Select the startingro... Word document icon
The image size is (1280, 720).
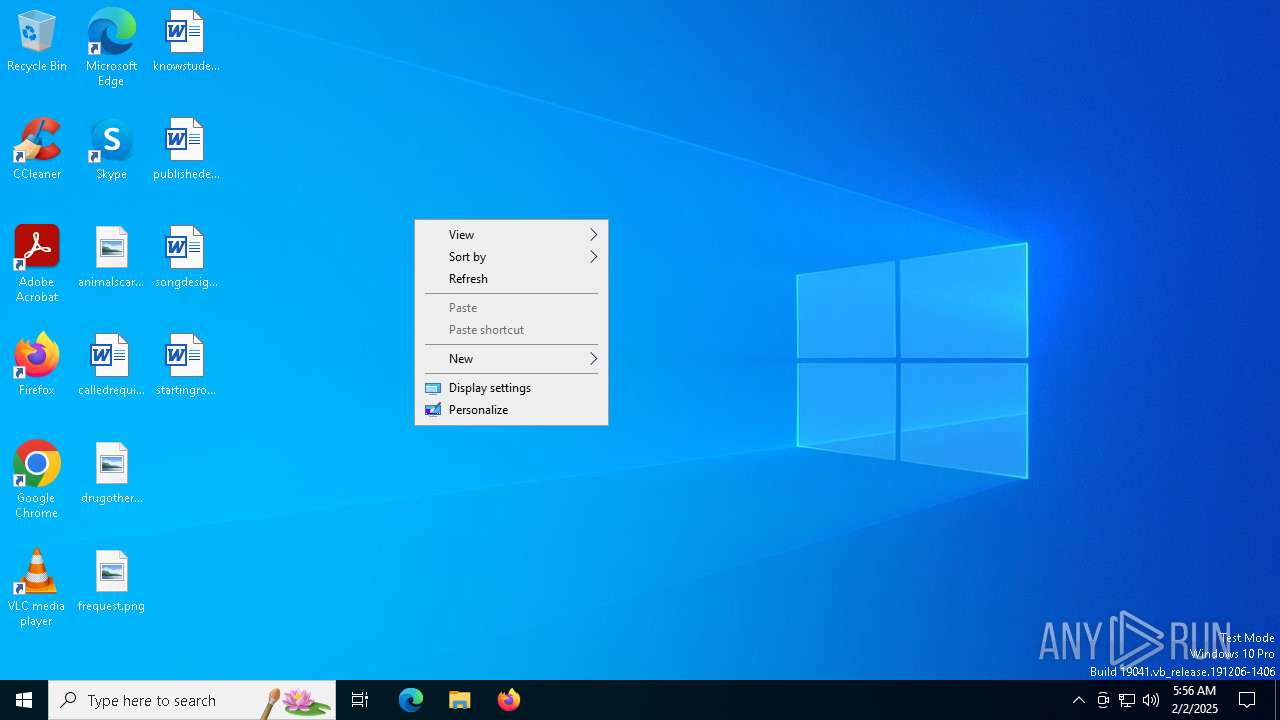(186, 366)
